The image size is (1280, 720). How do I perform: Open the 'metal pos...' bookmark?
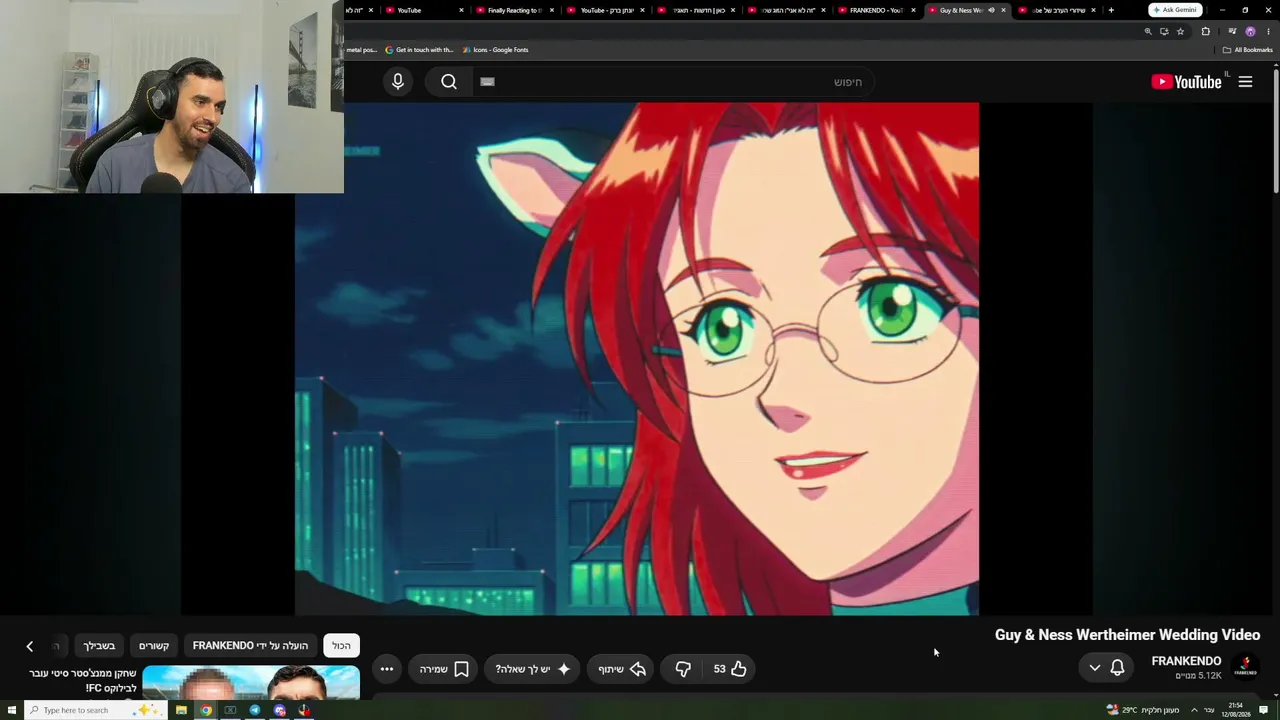click(x=361, y=50)
